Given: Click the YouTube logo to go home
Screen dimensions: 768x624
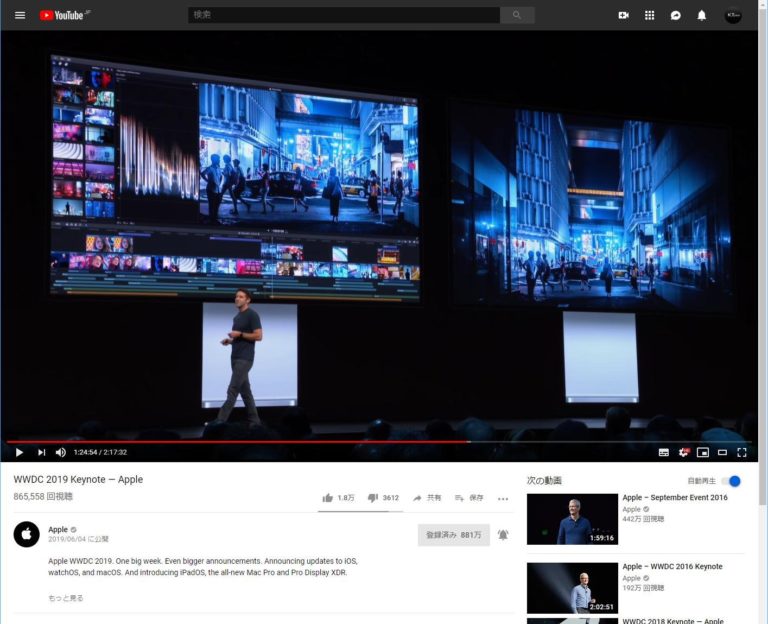Looking at the screenshot, I should click(x=62, y=15).
